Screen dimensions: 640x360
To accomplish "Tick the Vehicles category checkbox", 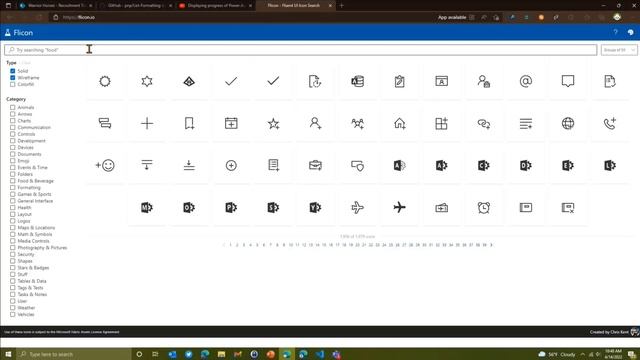I will 13,314.
